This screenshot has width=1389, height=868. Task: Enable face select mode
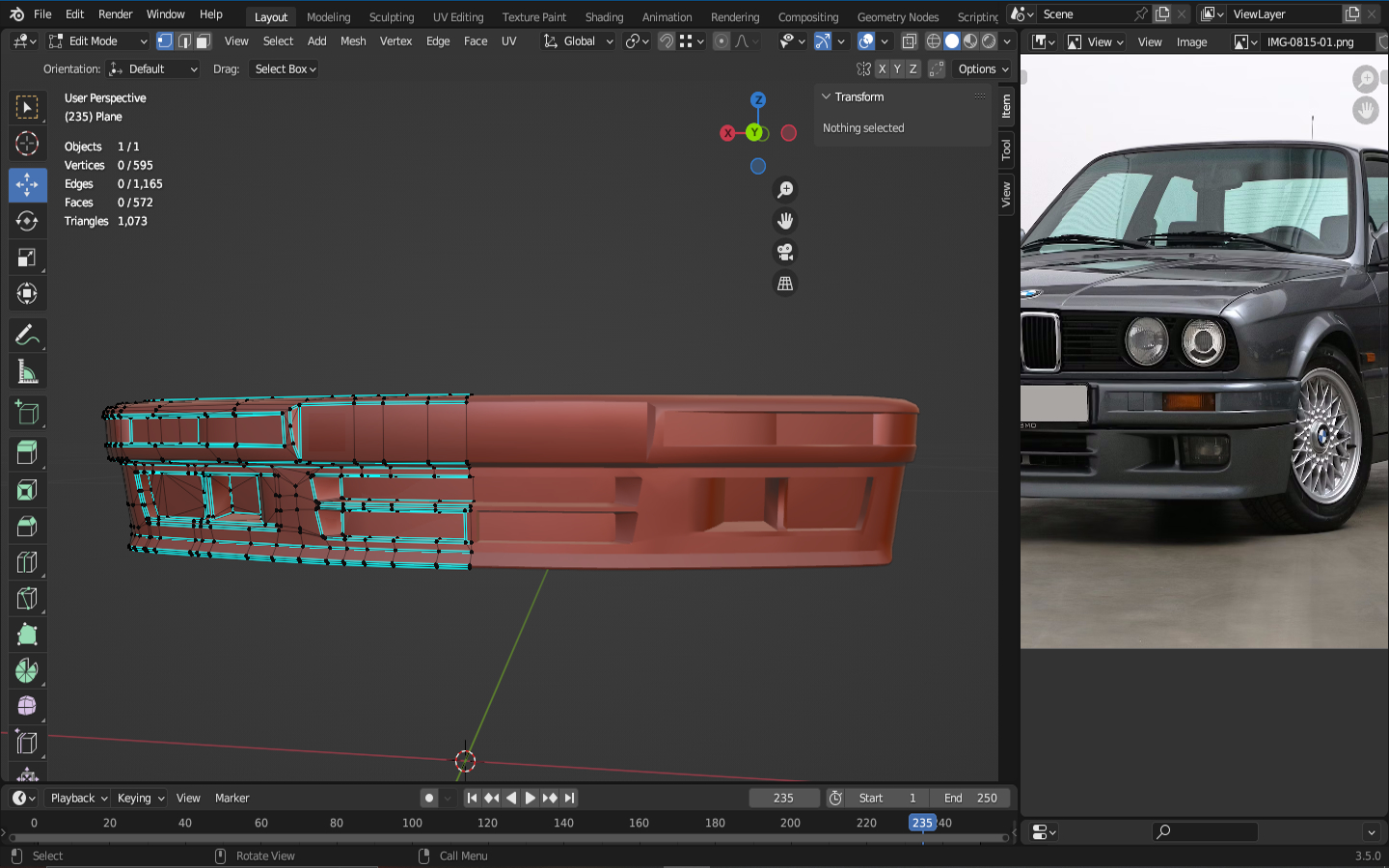click(x=204, y=41)
